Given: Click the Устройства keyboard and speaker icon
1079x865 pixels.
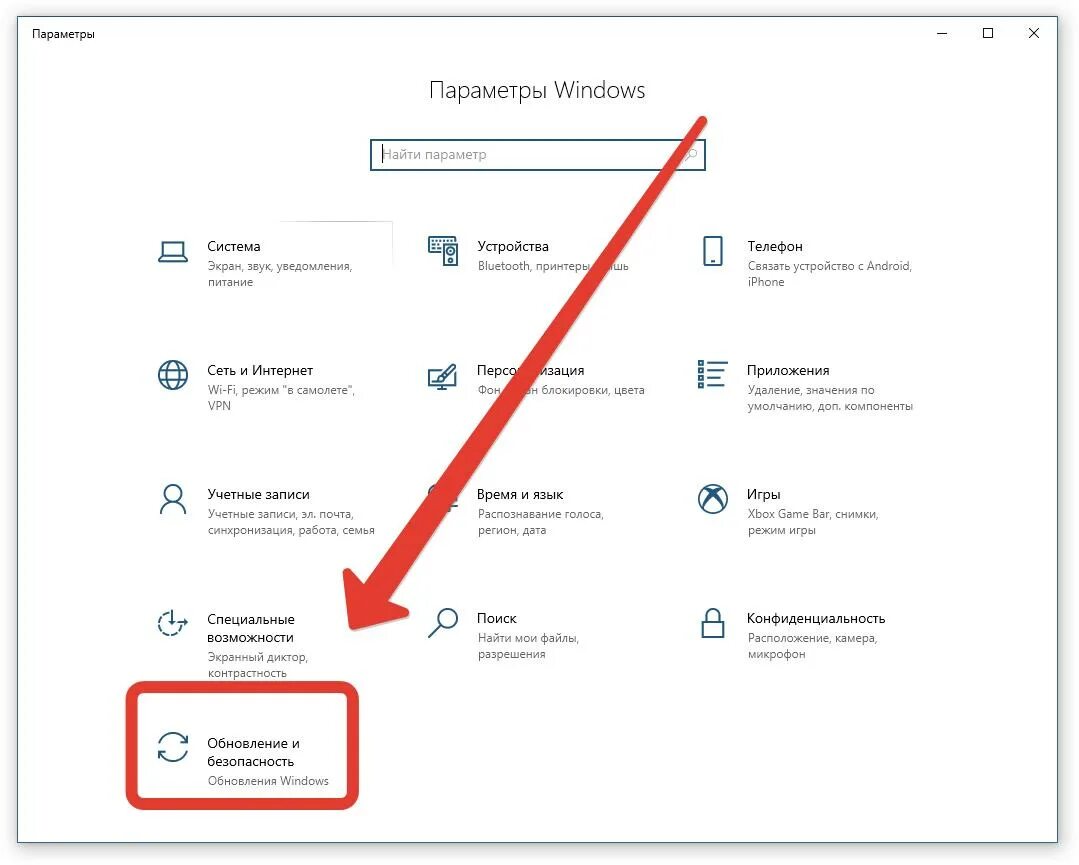Looking at the screenshot, I should tap(443, 251).
